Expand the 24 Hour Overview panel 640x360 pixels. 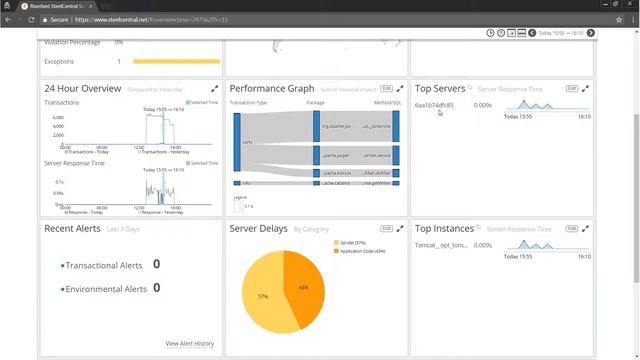[214, 89]
